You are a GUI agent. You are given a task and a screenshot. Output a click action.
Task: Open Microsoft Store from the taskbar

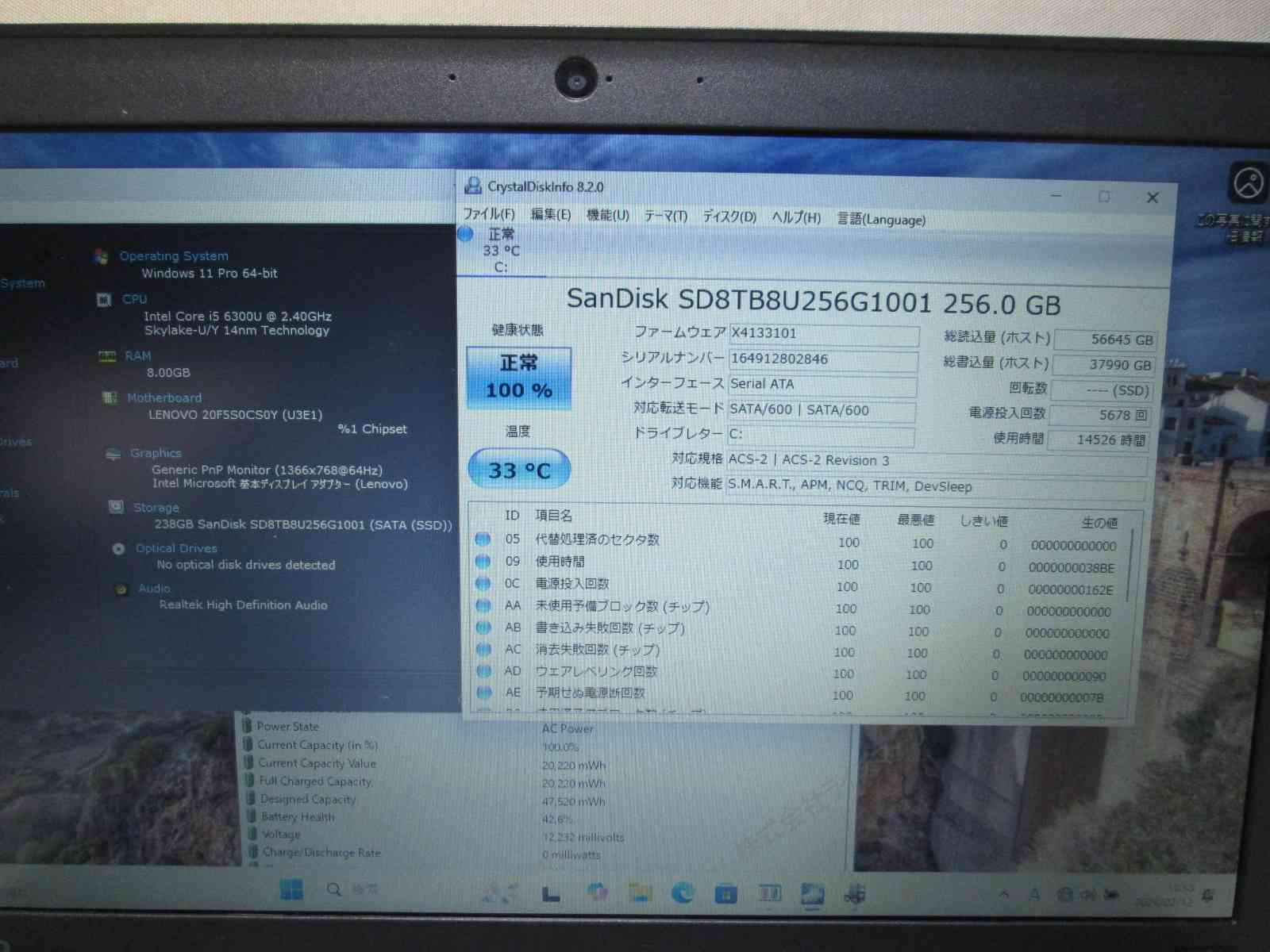(x=725, y=894)
